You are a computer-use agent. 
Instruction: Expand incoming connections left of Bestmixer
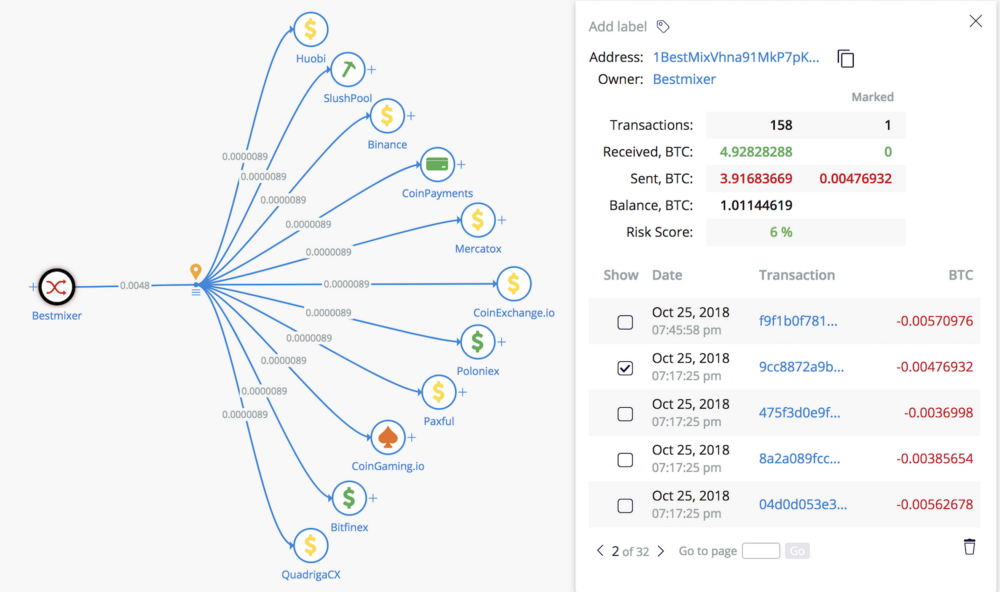pos(33,287)
